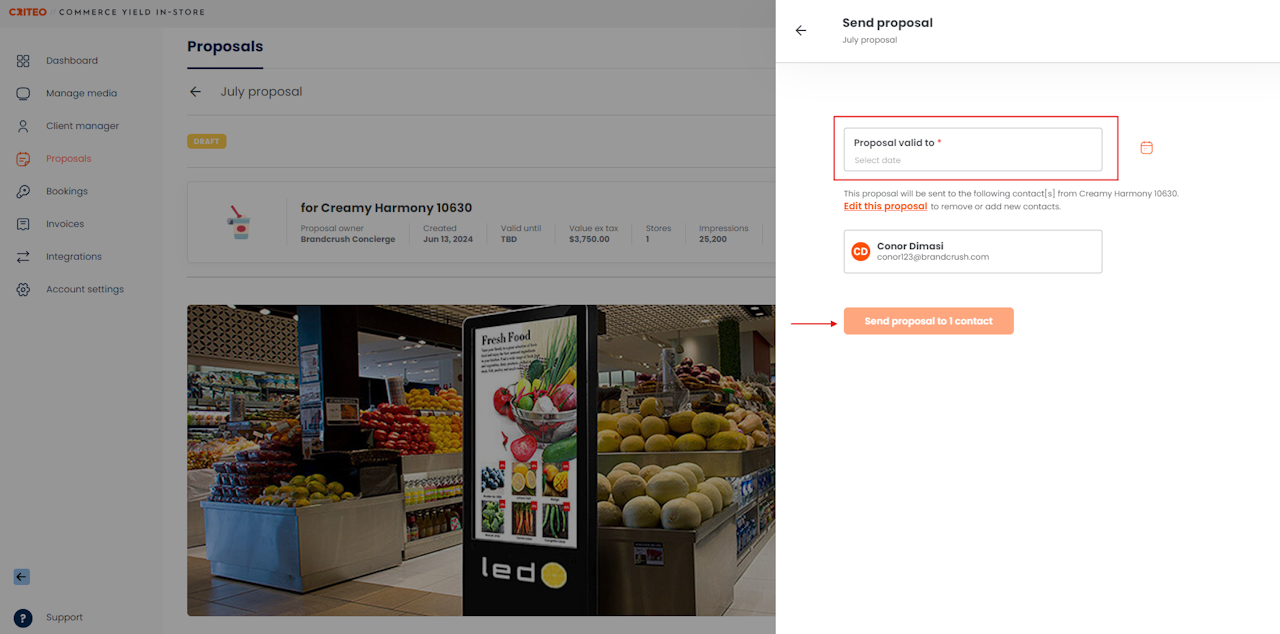The width and height of the screenshot is (1280, 634).
Task: Click the Client manager person icon
Action: [x=23, y=126]
